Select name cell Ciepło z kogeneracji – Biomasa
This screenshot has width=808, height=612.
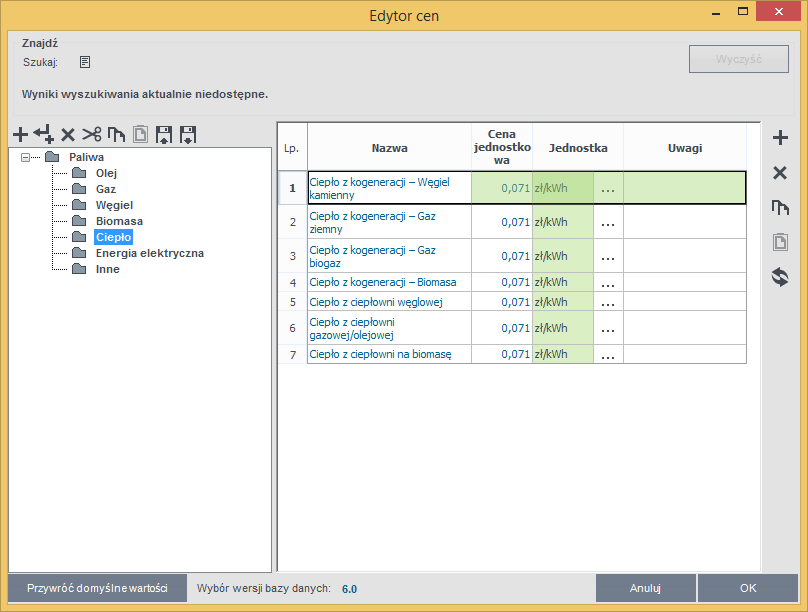[390, 282]
